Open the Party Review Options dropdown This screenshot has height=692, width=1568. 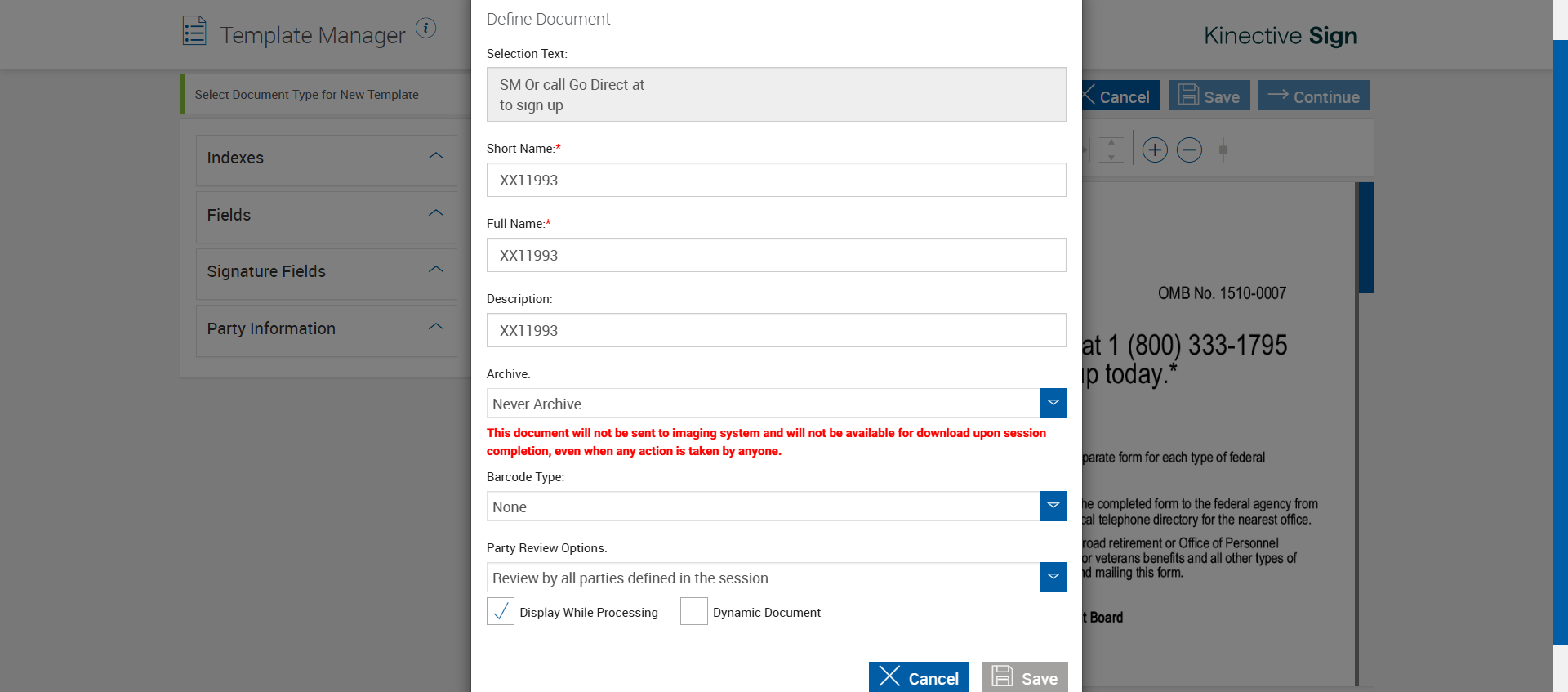tap(1053, 577)
